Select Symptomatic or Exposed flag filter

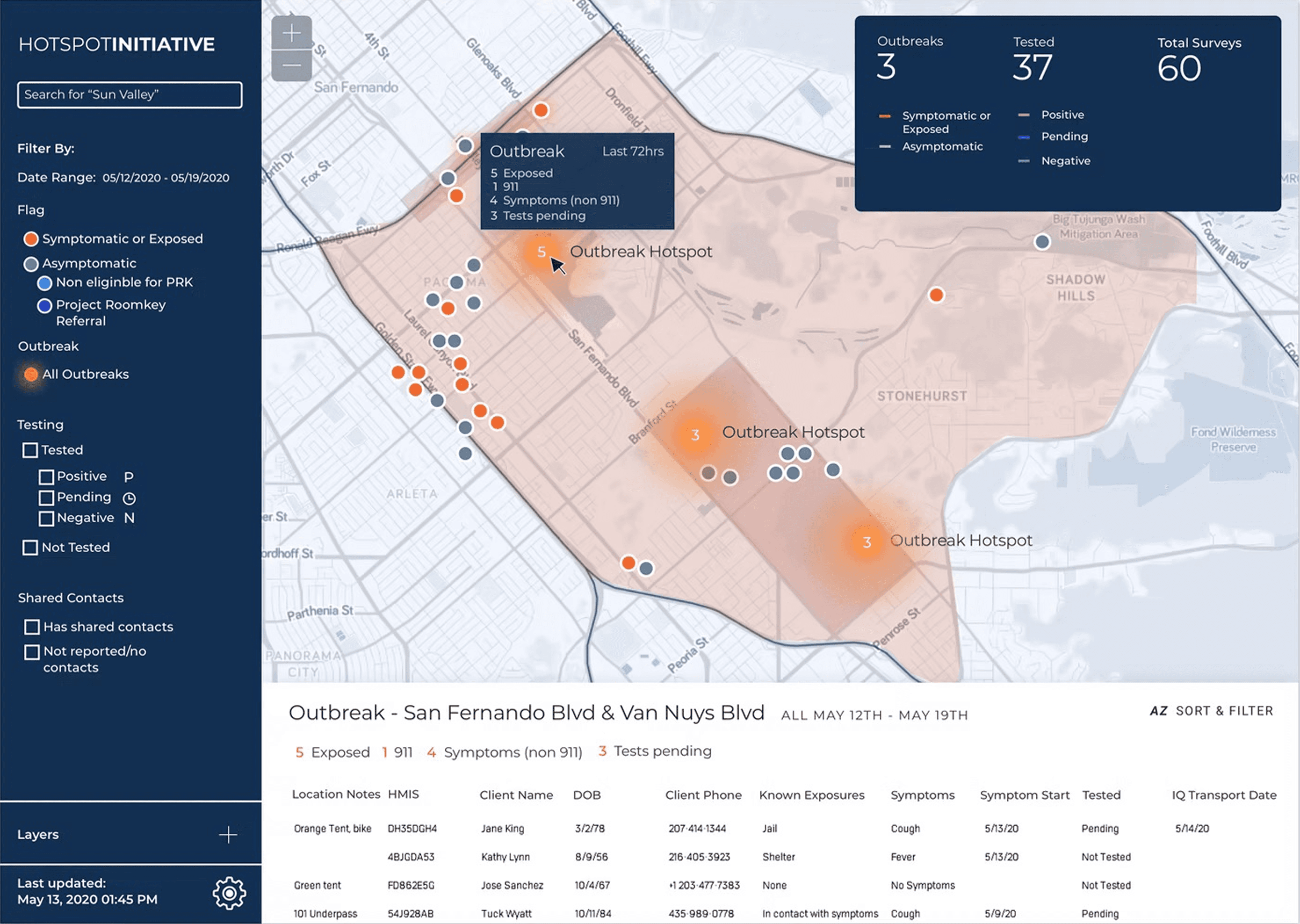(31, 239)
